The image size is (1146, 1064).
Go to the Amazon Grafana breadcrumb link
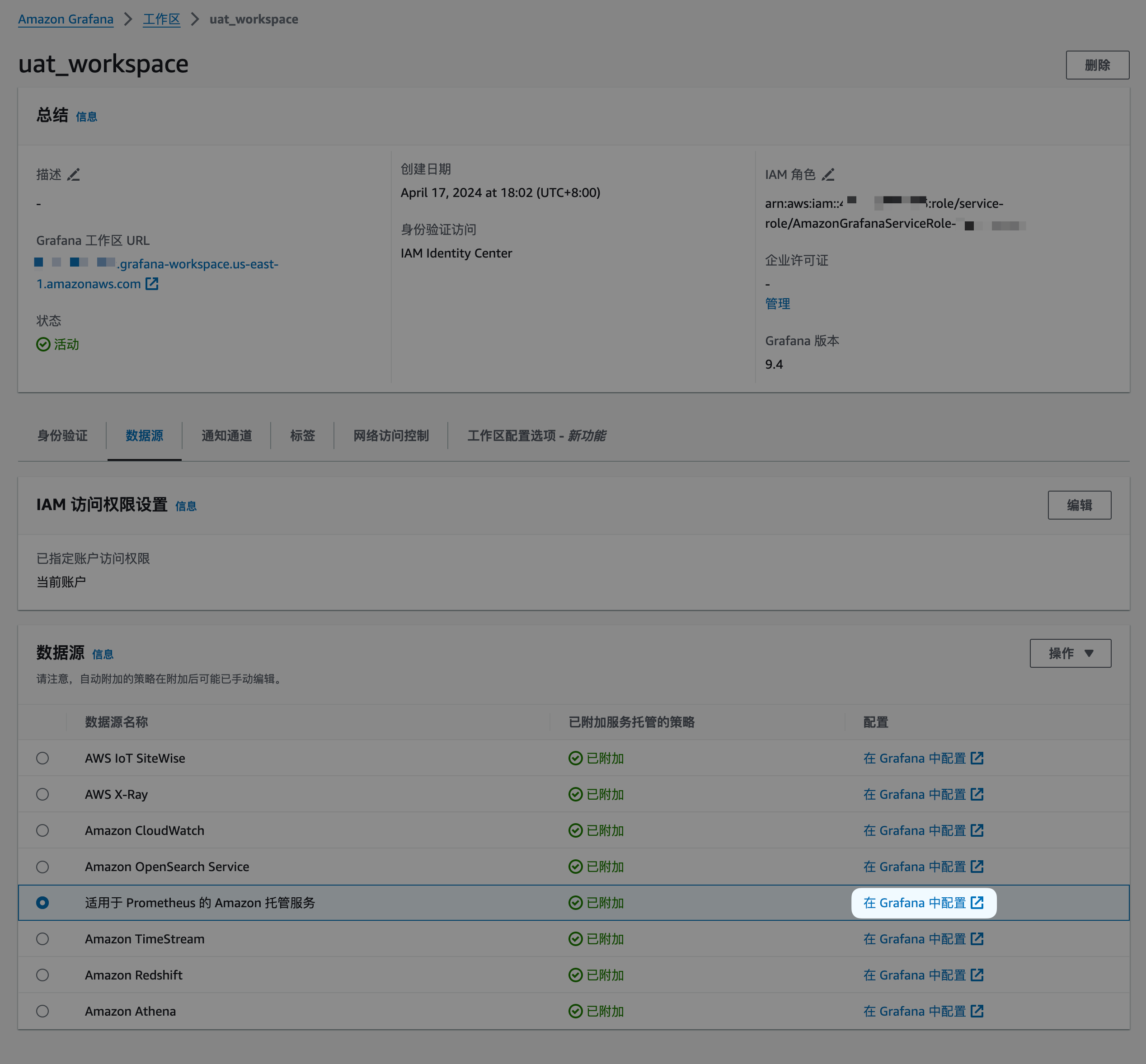pyautogui.click(x=66, y=19)
